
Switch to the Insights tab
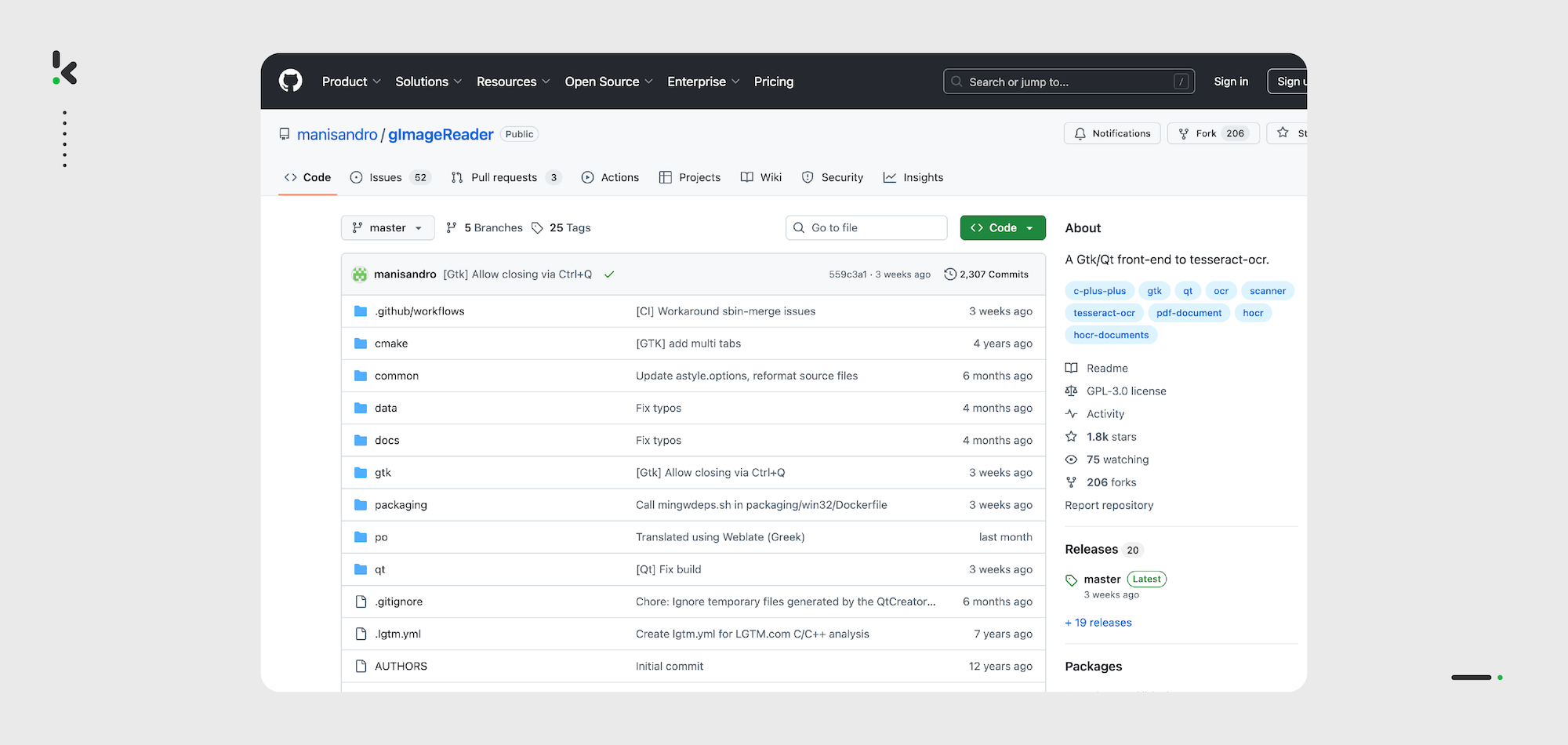913,177
